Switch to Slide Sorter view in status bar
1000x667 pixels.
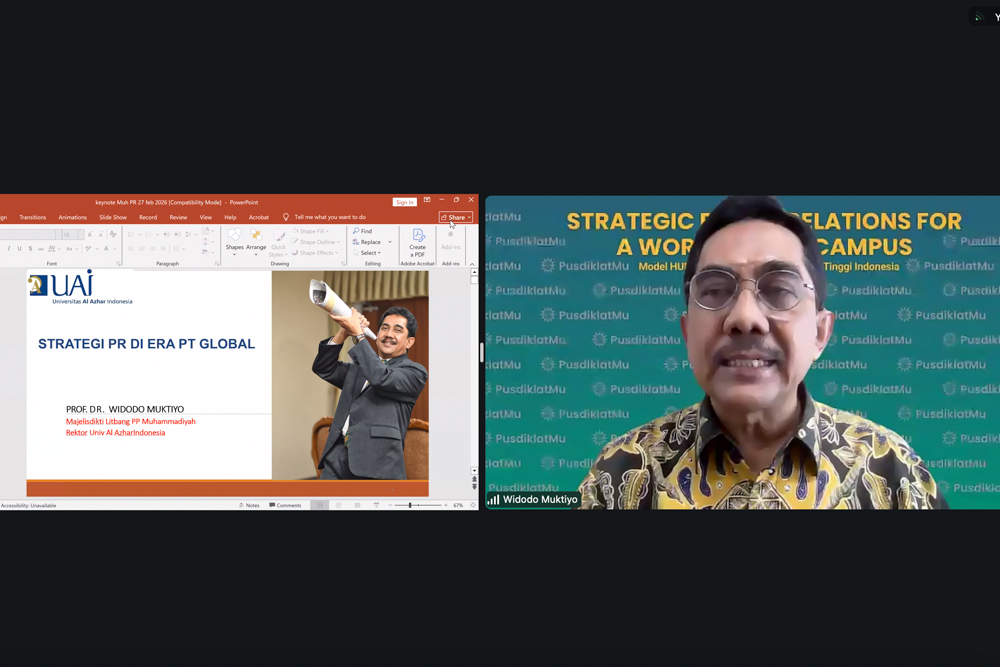pos(338,505)
